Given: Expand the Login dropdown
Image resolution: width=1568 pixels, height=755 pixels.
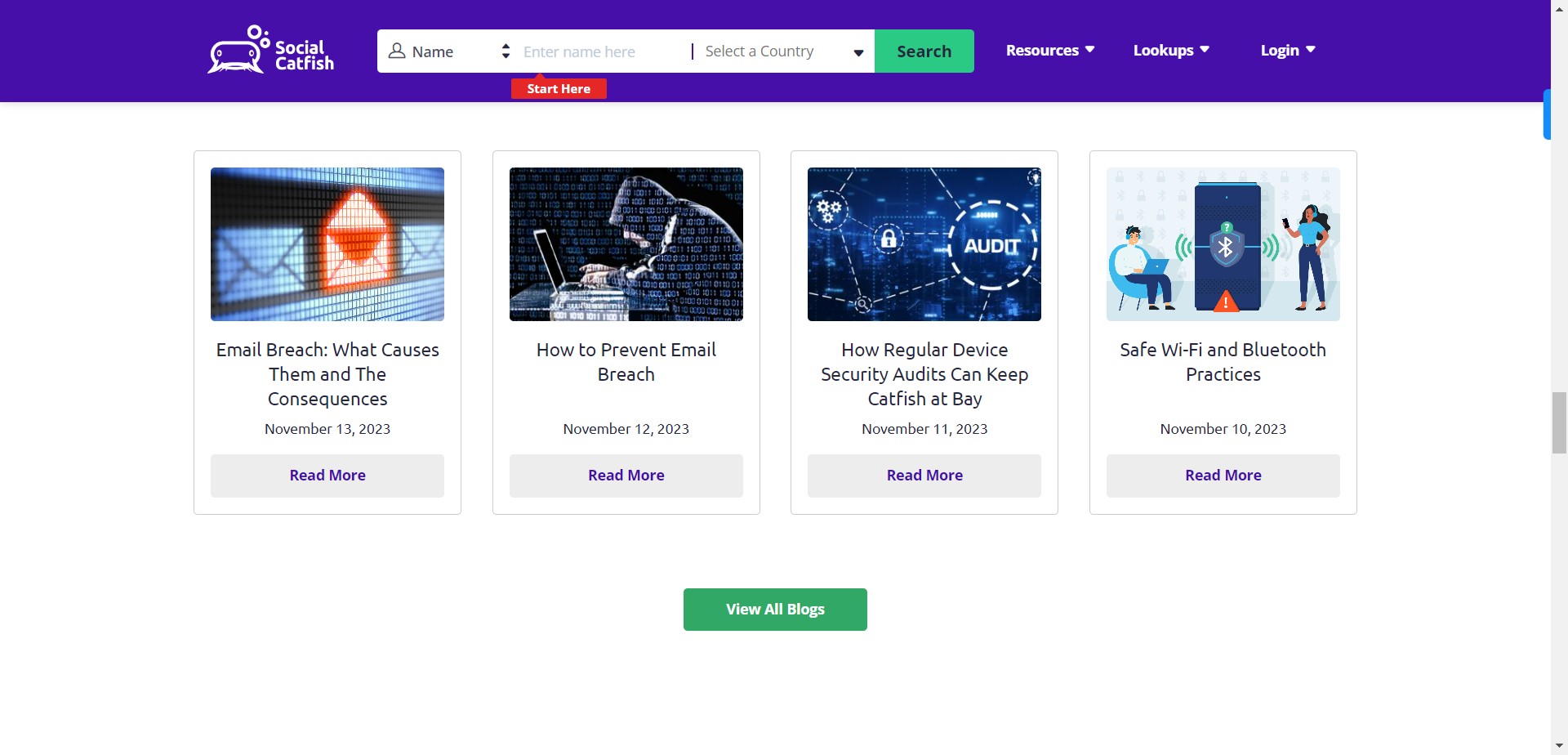Looking at the screenshot, I should coord(1287,50).
